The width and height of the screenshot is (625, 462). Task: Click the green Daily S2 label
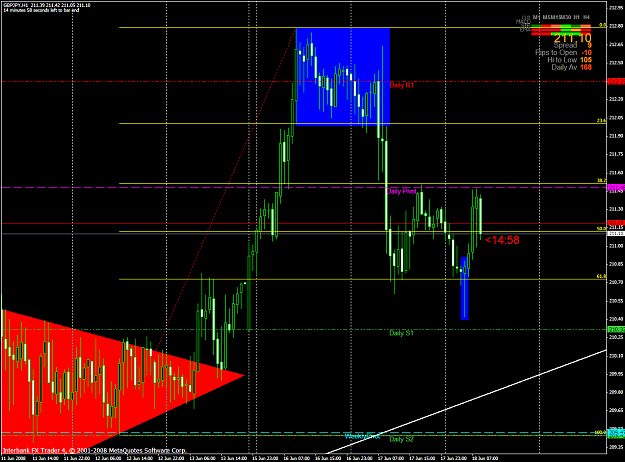point(401,439)
